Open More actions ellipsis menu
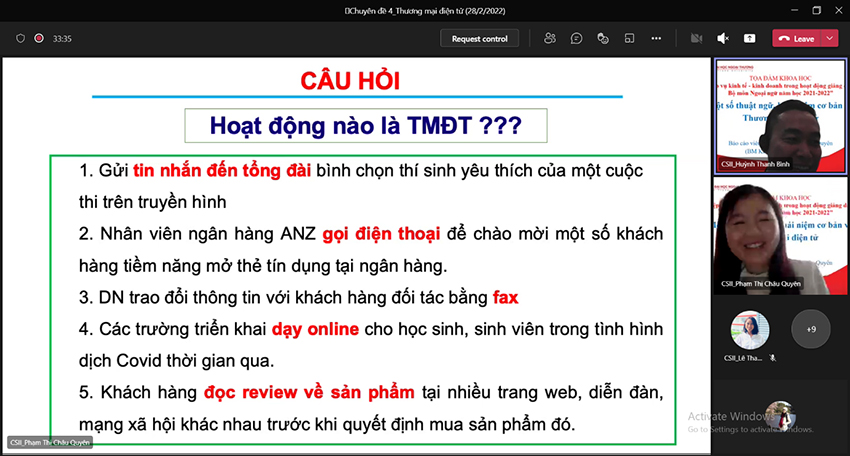Image resolution: width=850 pixels, height=456 pixels. click(x=656, y=38)
